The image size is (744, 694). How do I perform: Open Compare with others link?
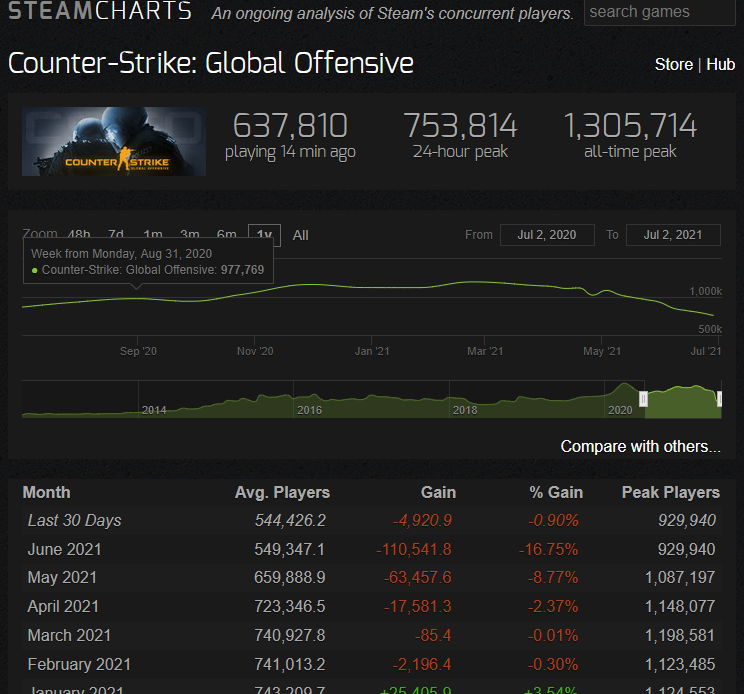point(640,446)
